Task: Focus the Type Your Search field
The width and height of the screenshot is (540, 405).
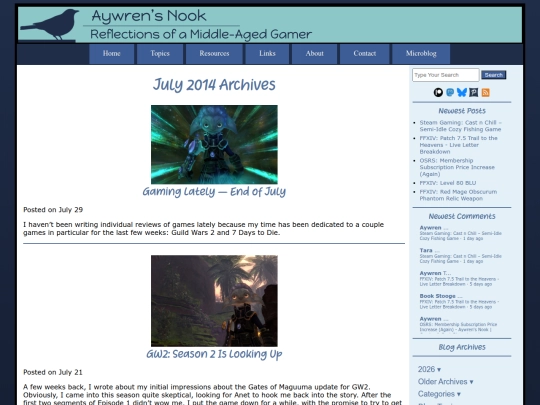Action: click(446, 75)
